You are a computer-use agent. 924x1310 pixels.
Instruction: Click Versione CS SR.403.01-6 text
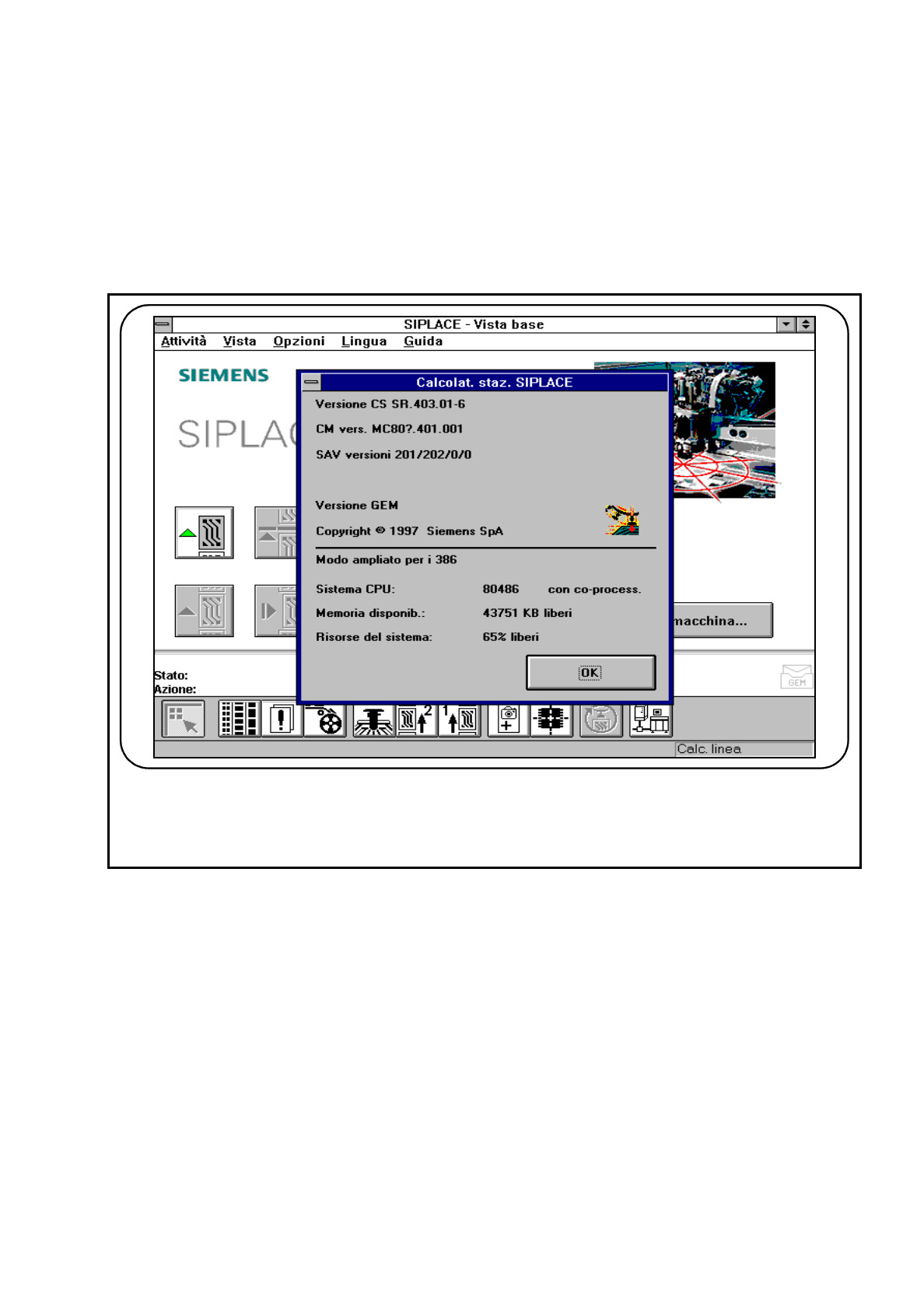tap(390, 404)
